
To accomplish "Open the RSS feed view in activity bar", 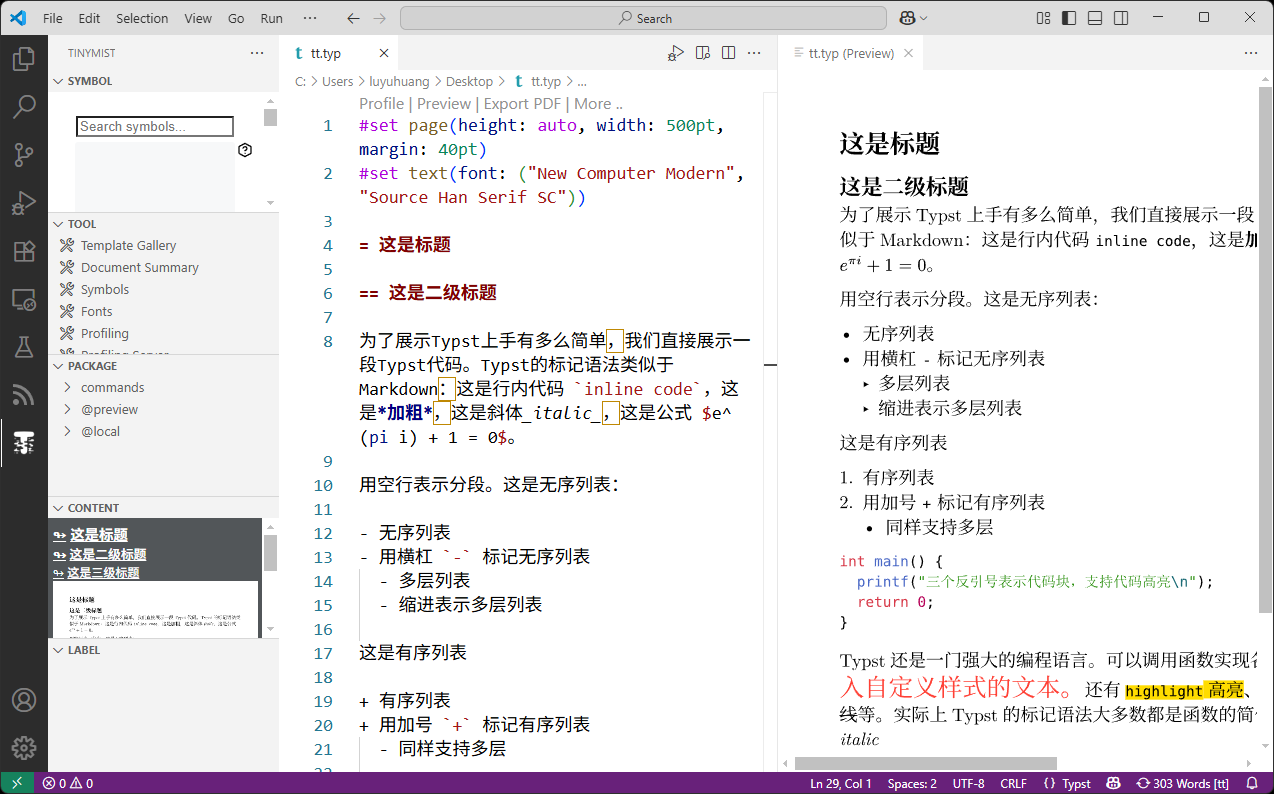I will click(x=24, y=395).
